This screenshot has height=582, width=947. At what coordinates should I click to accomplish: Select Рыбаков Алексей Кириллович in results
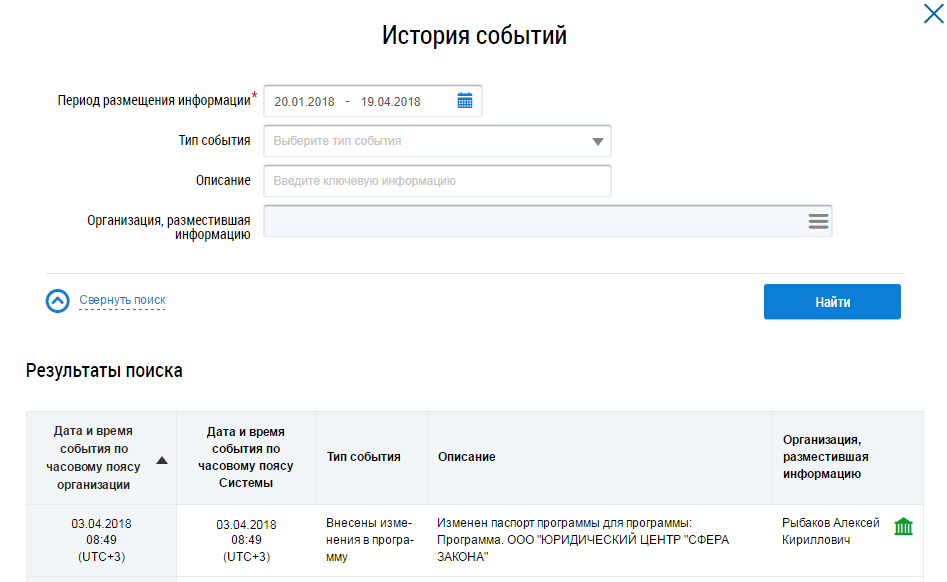pos(831,532)
